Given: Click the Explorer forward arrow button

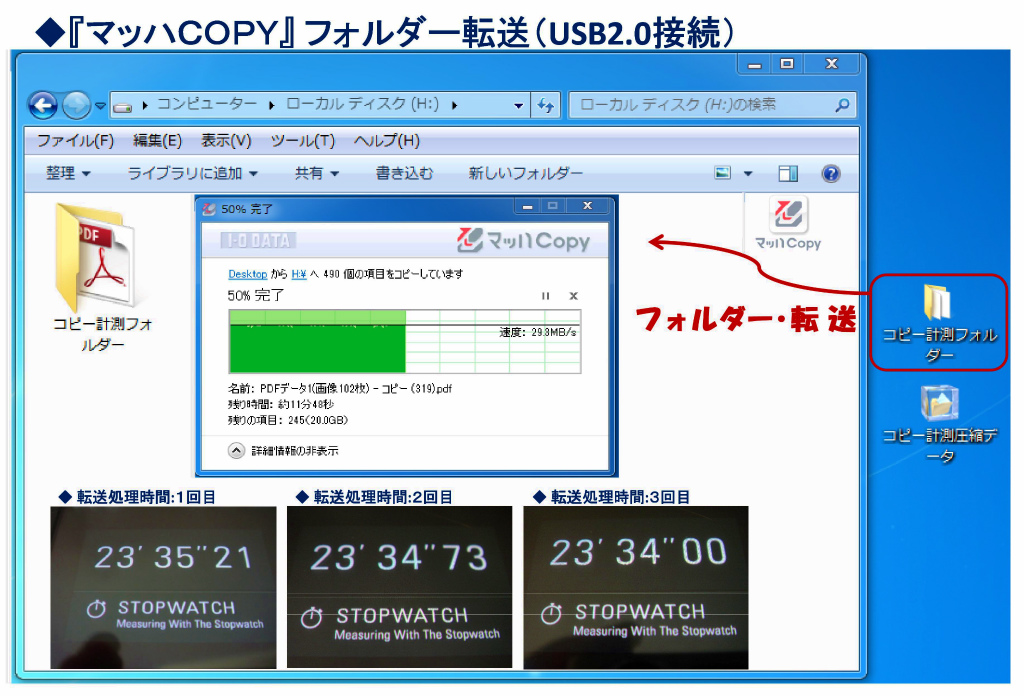Looking at the screenshot, I should coord(76,105).
